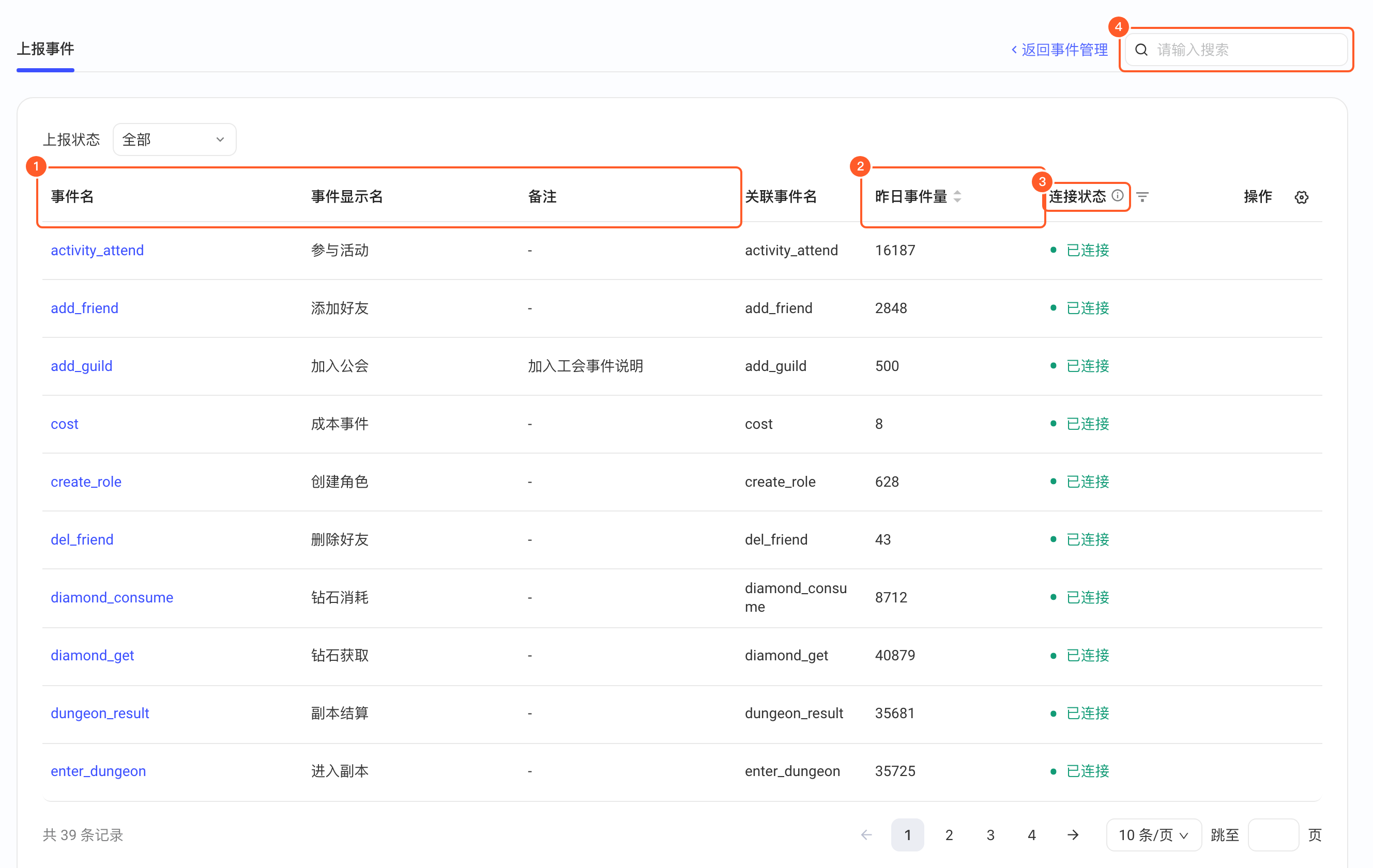This screenshot has width=1373, height=868.
Task: Open the activity_attend event link
Action: (x=97, y=250)
